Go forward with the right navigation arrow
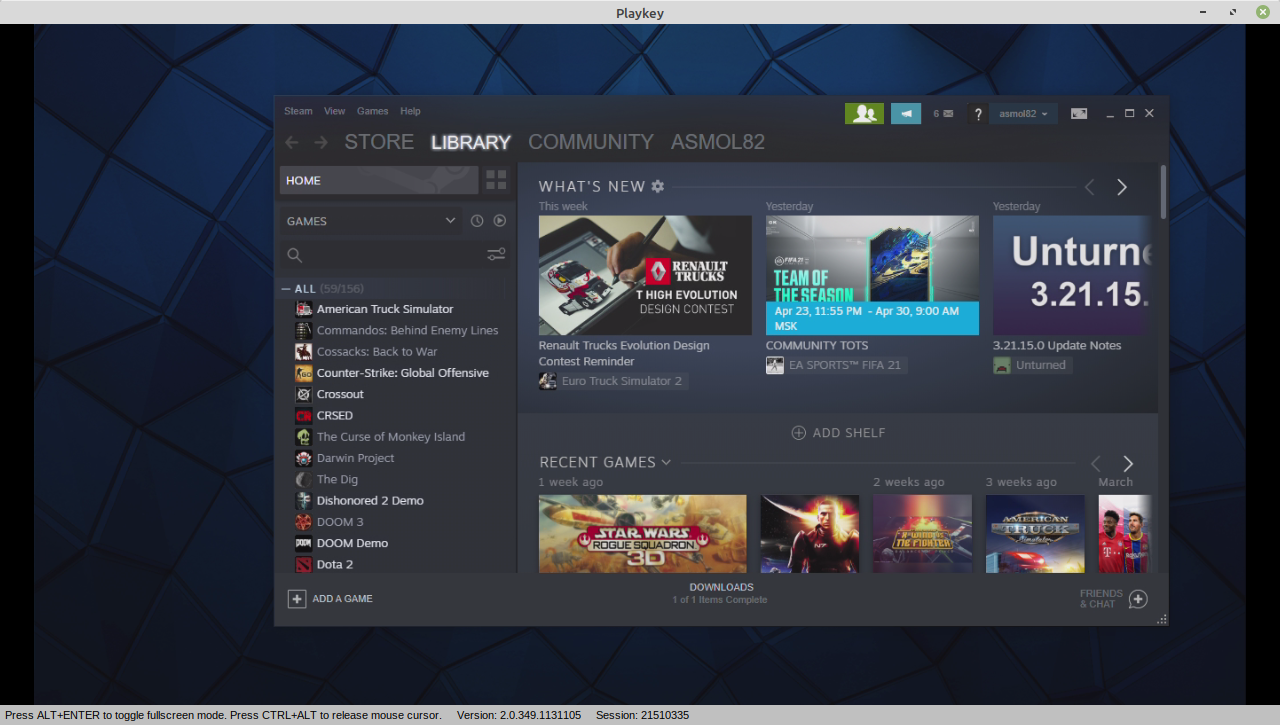 [x=321, y=142]
